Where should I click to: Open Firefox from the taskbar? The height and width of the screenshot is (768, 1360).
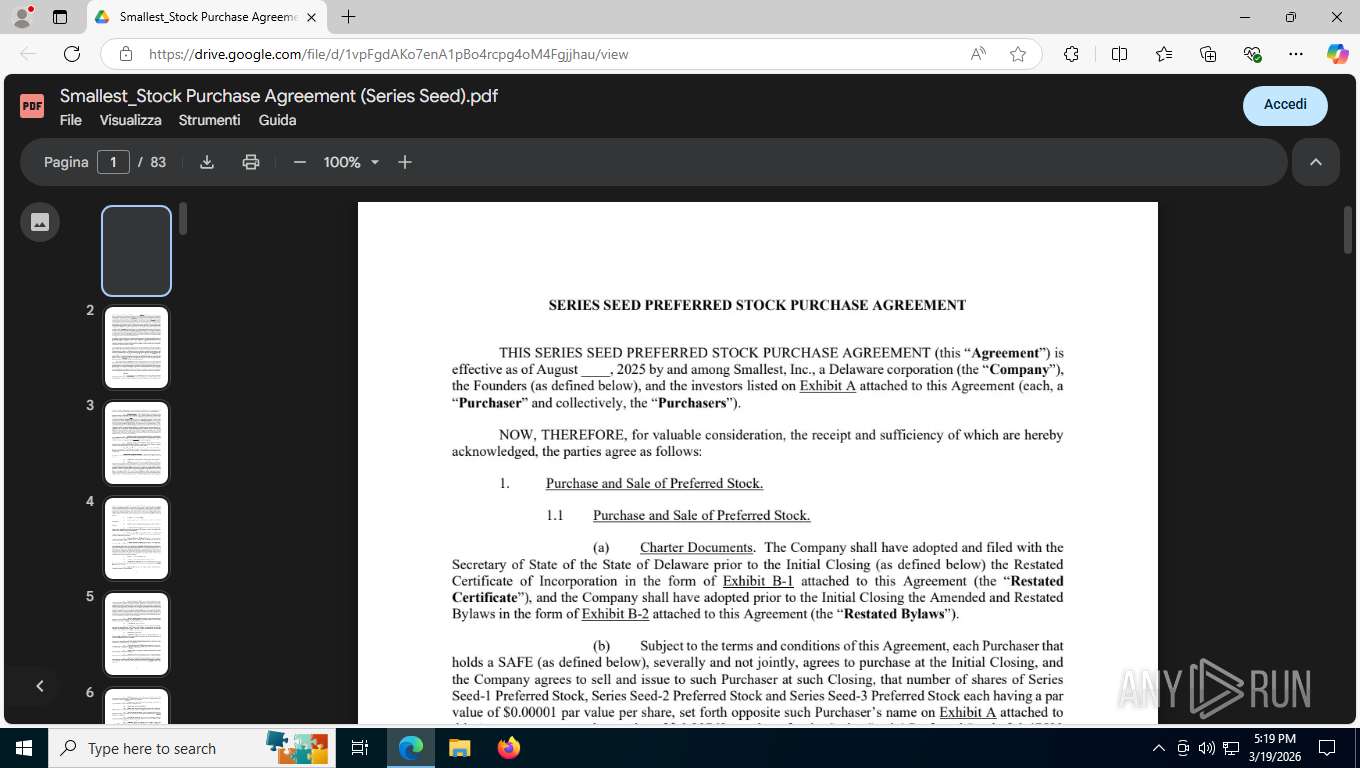tap(509, 748)
